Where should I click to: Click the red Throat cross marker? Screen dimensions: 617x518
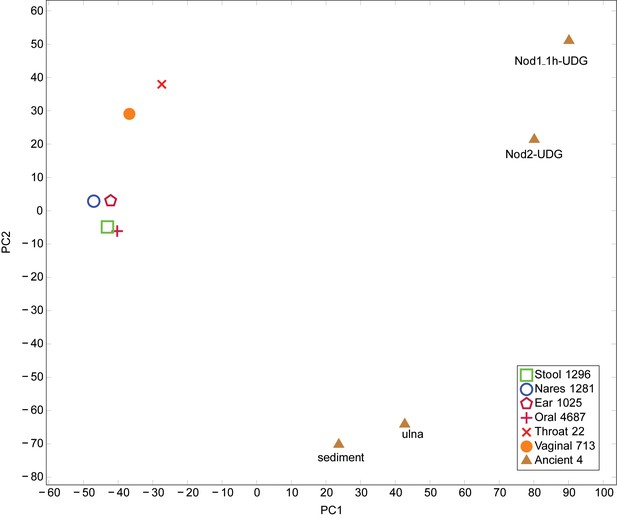coord(162,84)
